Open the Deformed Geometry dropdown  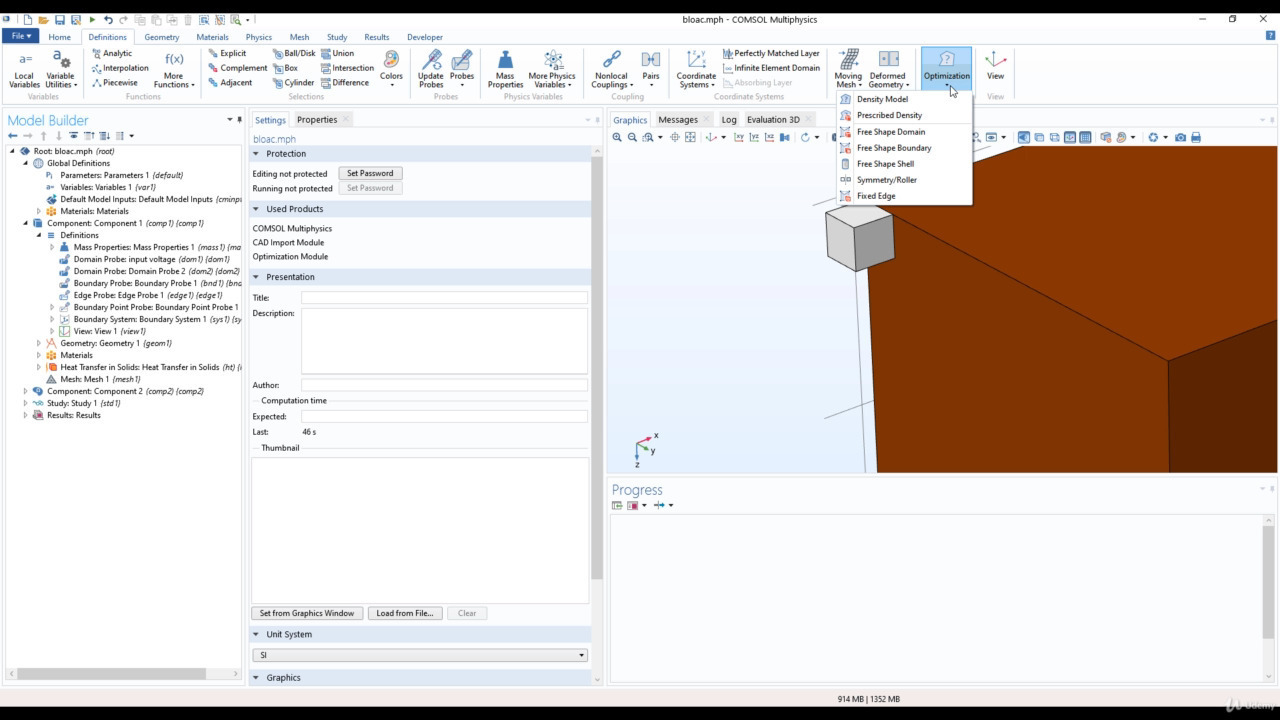click(x=888, y=69)
